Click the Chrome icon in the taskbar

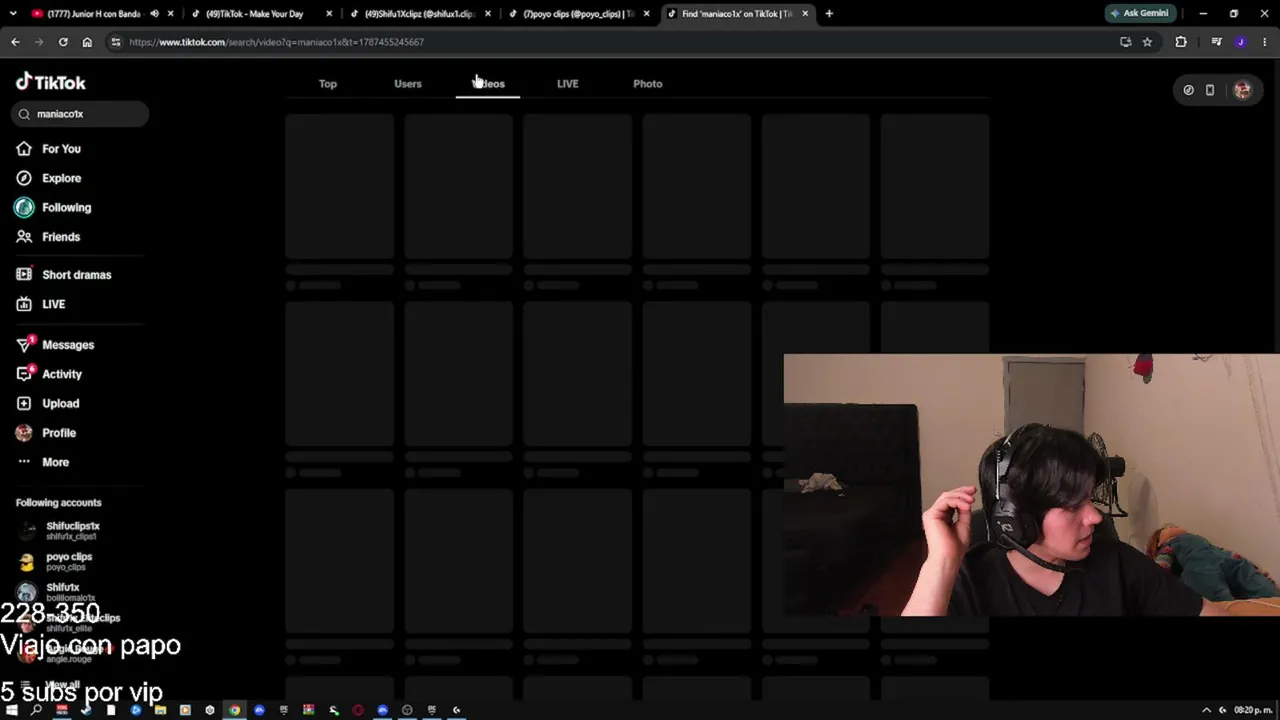pyautogui.click(x=234, y=710)
